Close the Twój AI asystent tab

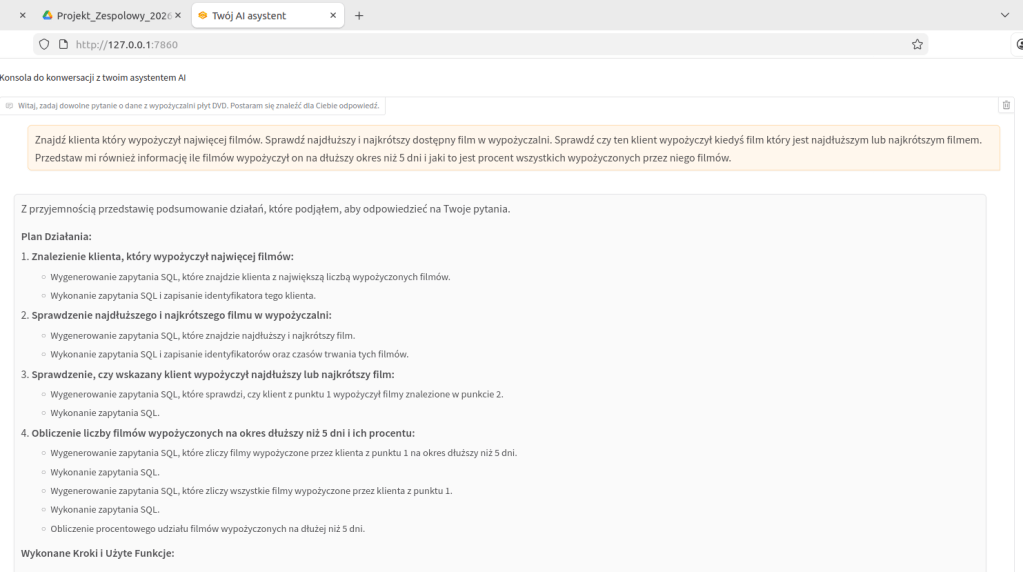(x=333, y=16)
